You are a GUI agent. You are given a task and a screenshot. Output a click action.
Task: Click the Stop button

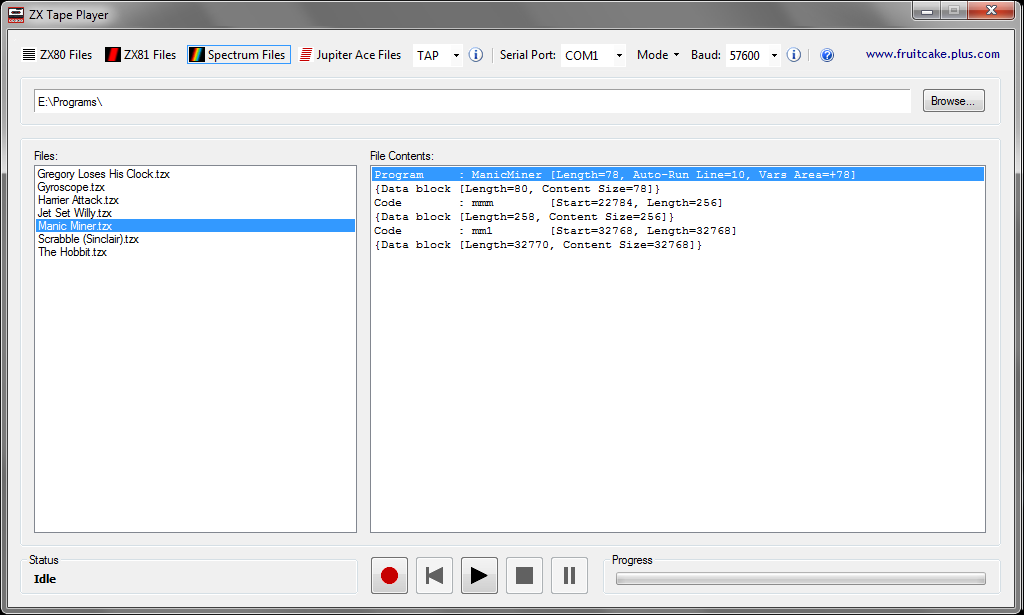[524, 575]
